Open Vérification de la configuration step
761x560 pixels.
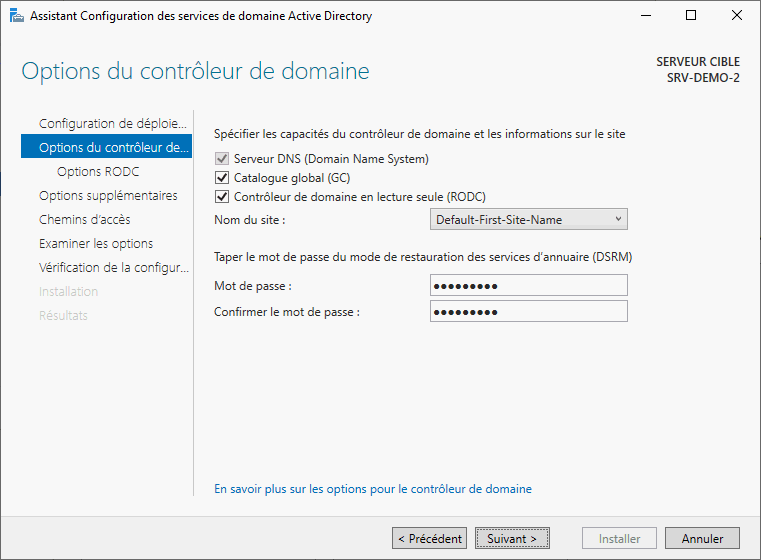point(112,268)
